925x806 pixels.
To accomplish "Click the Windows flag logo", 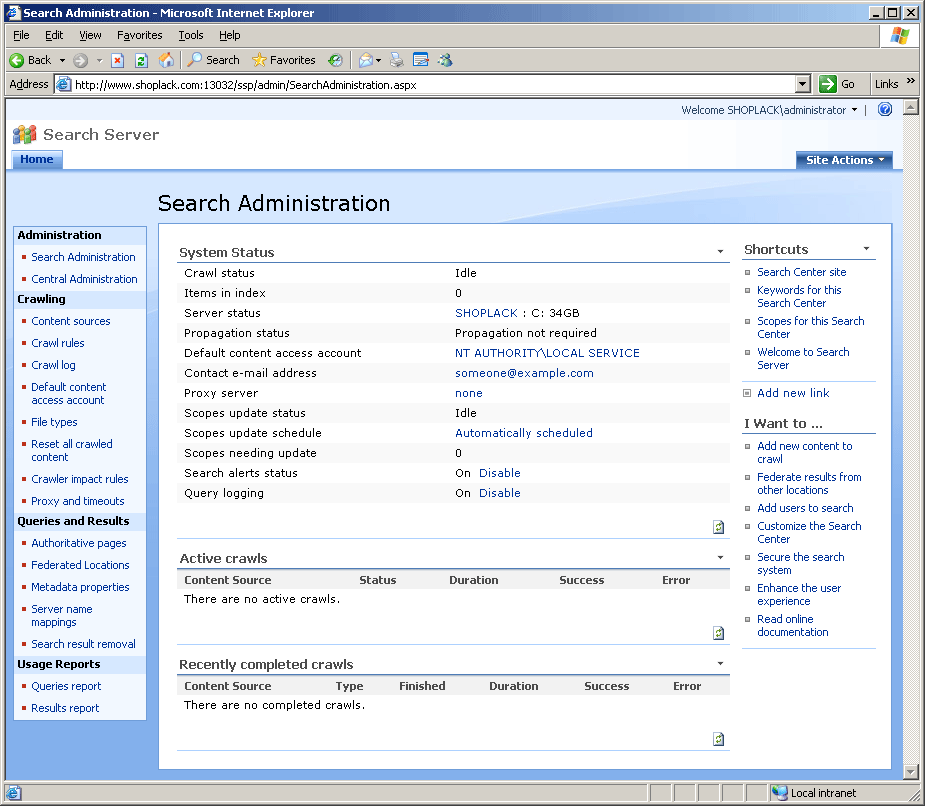I will [x=900, y=36].
